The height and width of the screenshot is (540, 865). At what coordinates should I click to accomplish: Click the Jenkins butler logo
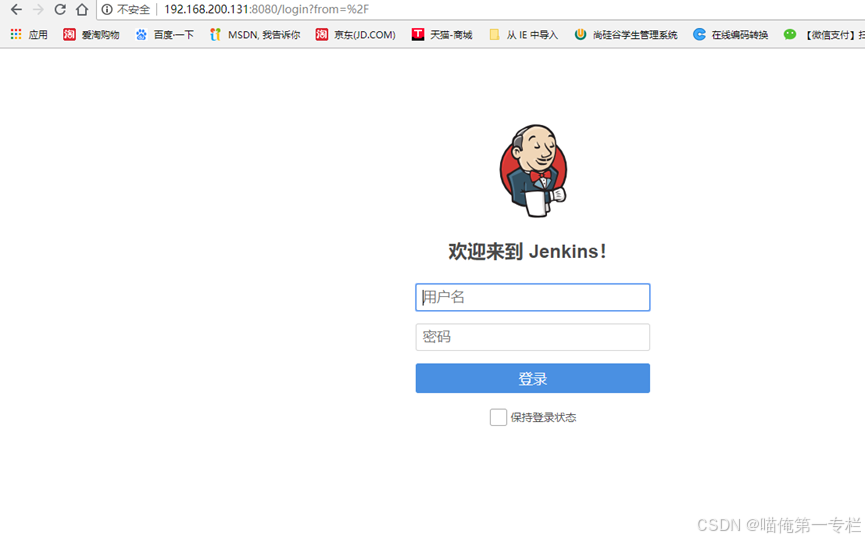point(533,171)
